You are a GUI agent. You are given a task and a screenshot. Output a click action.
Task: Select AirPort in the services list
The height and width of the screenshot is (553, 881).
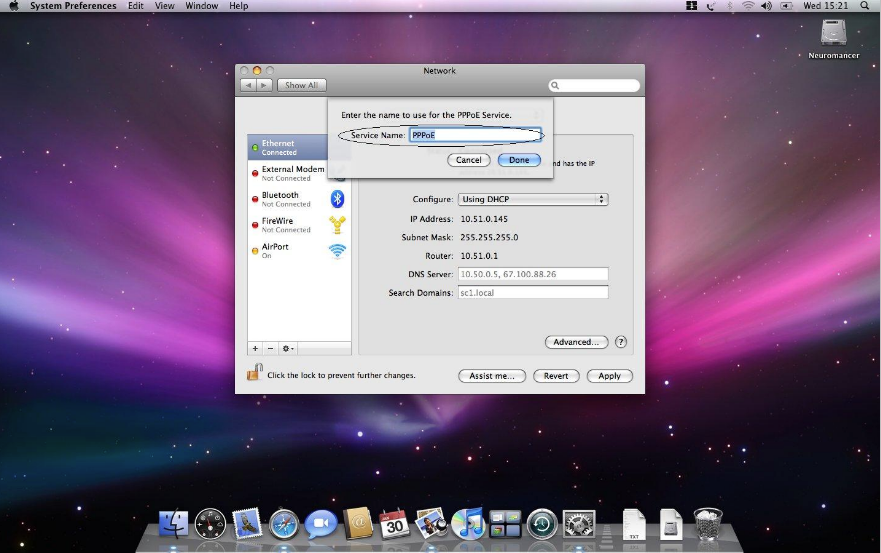(299, 251)
